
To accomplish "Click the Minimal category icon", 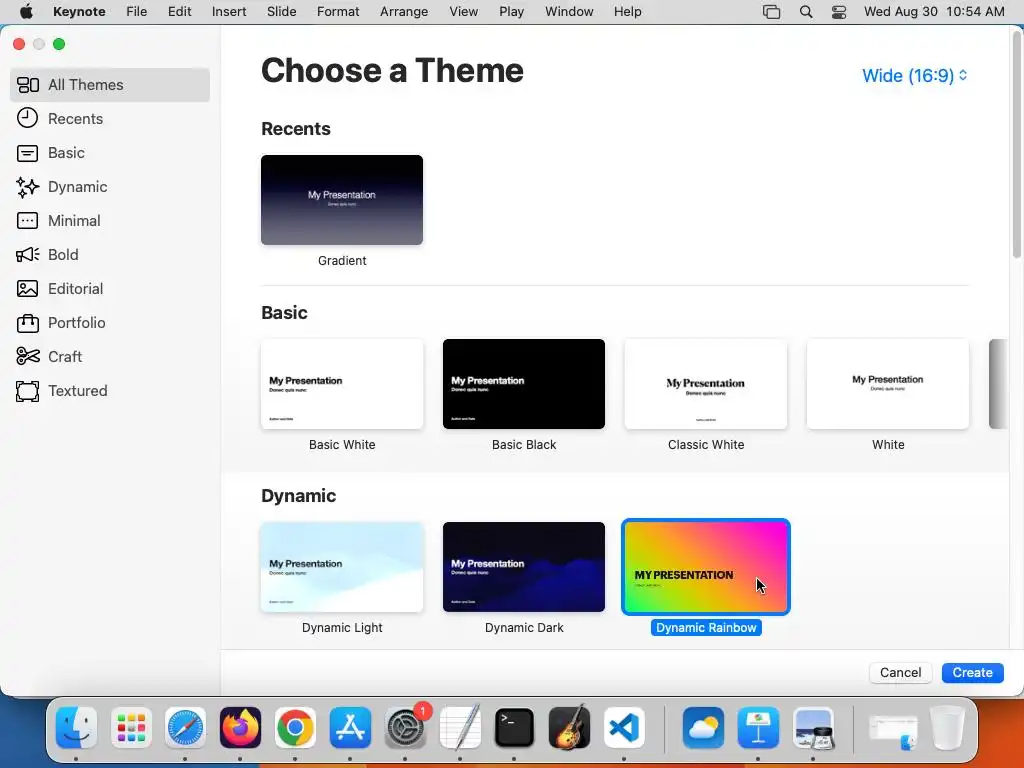I will (x=27, y=221).
